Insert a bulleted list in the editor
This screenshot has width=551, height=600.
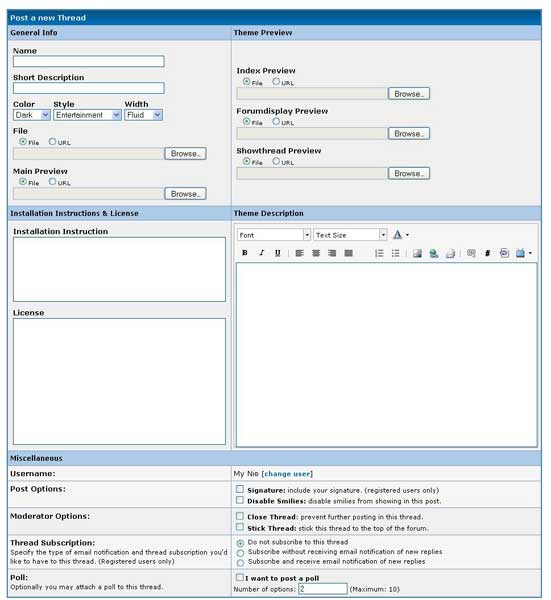395,253
